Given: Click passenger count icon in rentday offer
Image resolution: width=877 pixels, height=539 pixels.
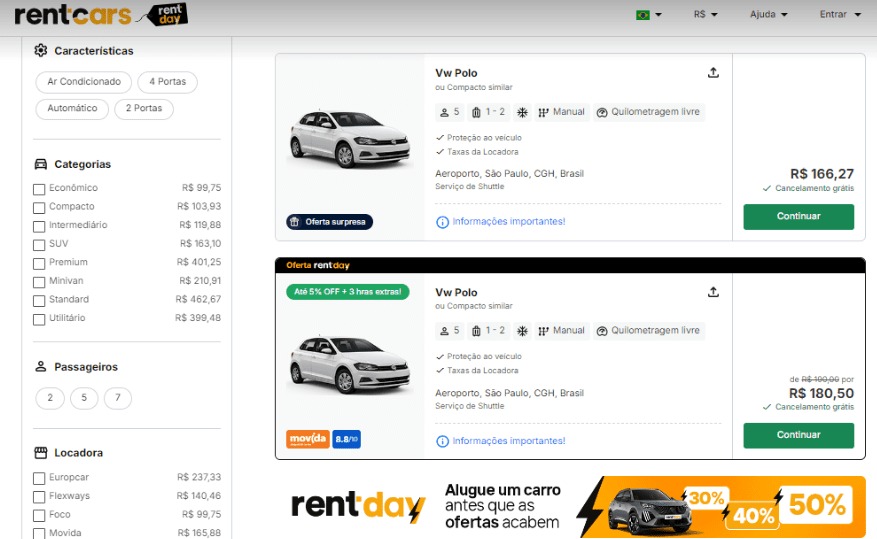Looking at the screenshot, I should pyautogui.click(x=444, y=331).
